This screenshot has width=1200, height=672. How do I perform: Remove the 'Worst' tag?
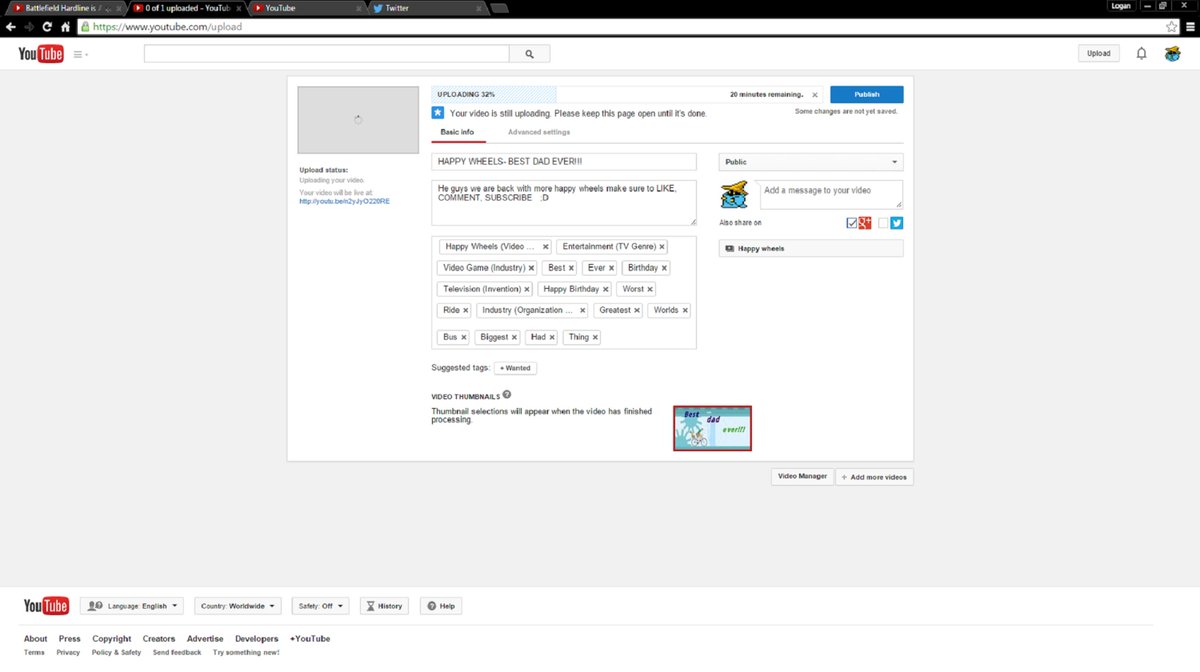pyautogui.click(x=651, y=289)
